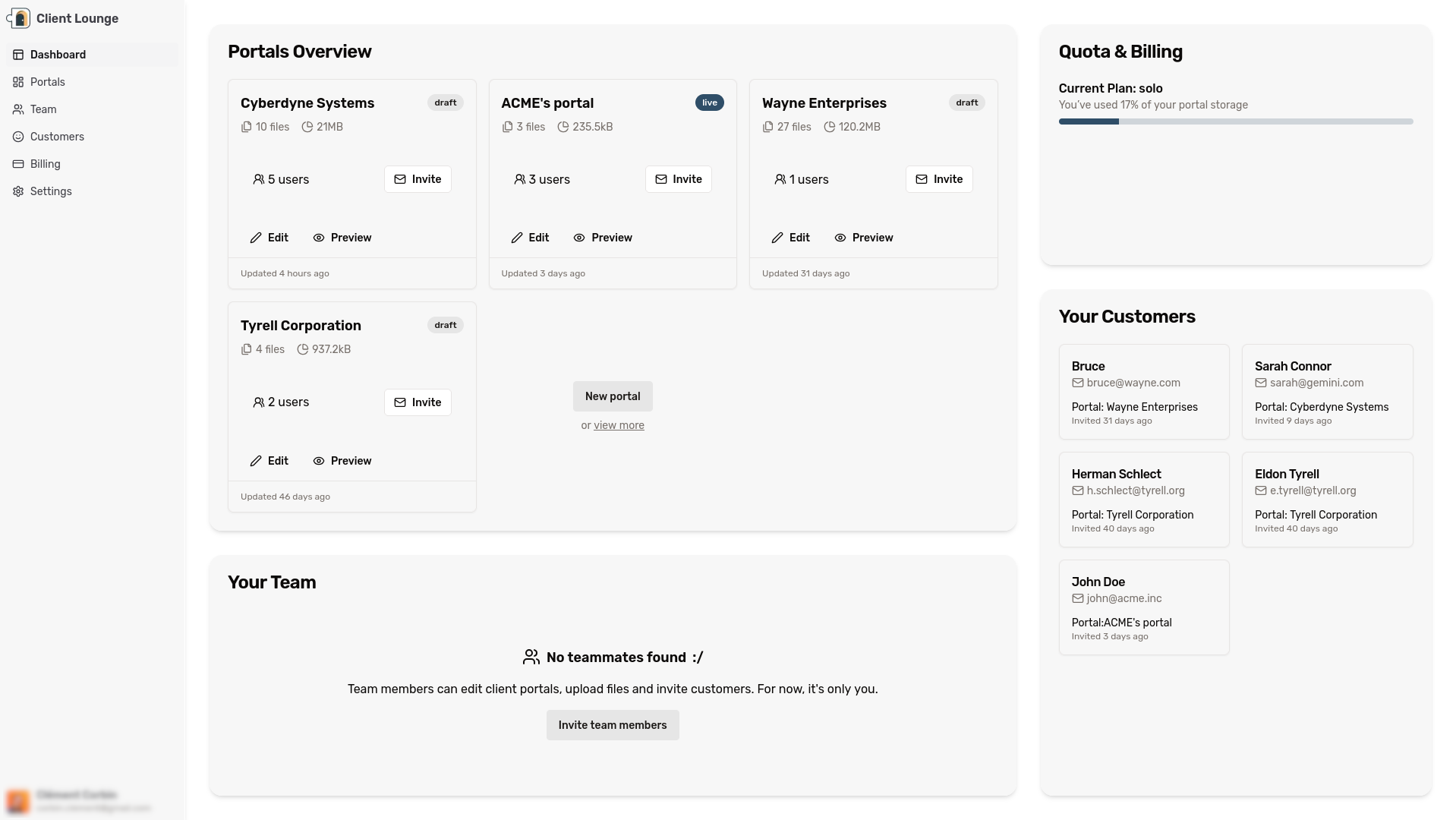Click the Edit pencil icon on Tyrell Corporation
The width and height of the screenshot is (1456, 820).
[x=256, y=461]
